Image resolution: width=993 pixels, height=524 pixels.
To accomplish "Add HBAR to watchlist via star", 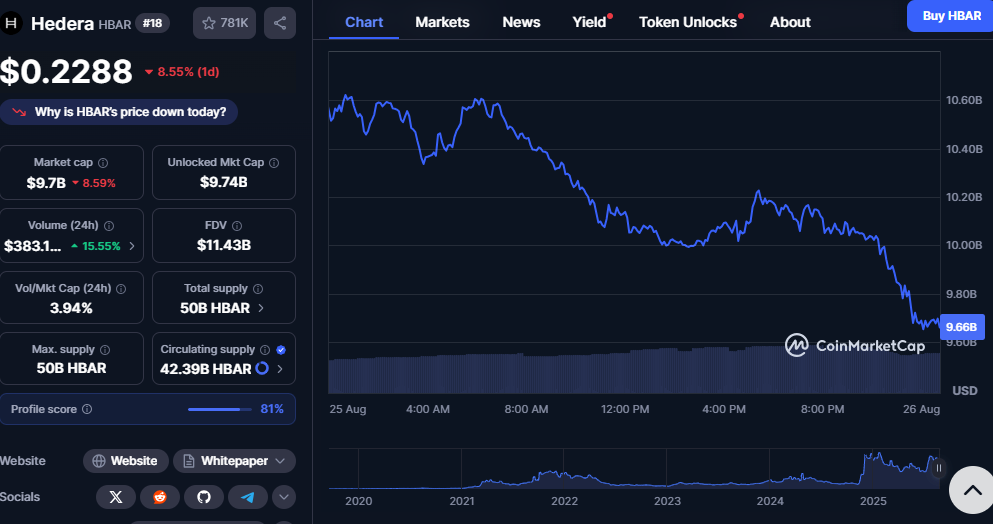I will click(224, 23).
